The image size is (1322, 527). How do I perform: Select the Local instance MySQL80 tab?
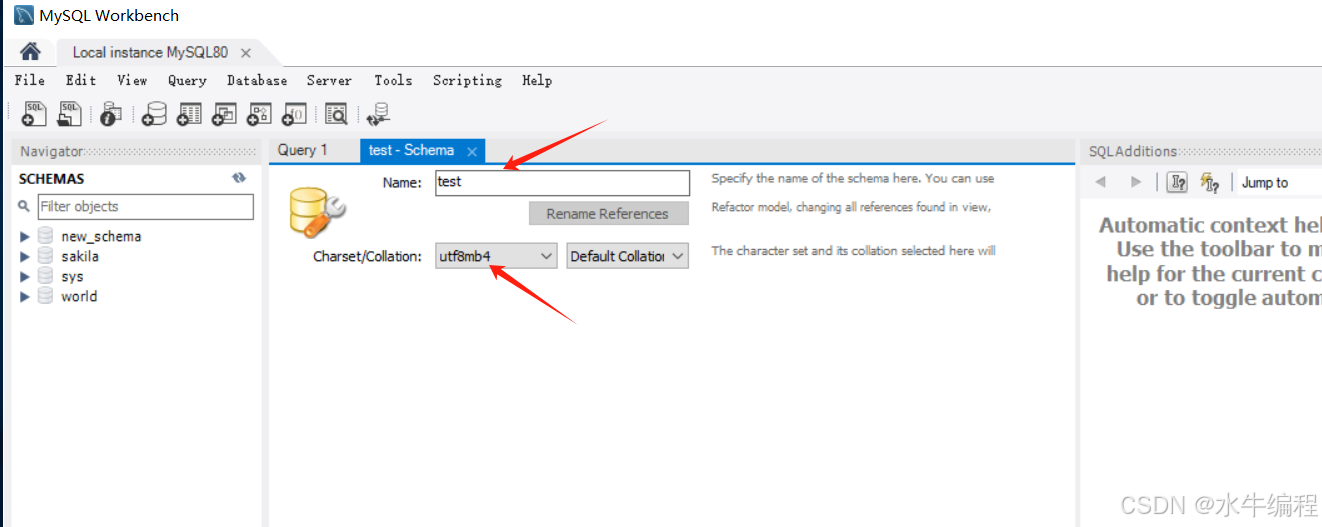(150, 52)
